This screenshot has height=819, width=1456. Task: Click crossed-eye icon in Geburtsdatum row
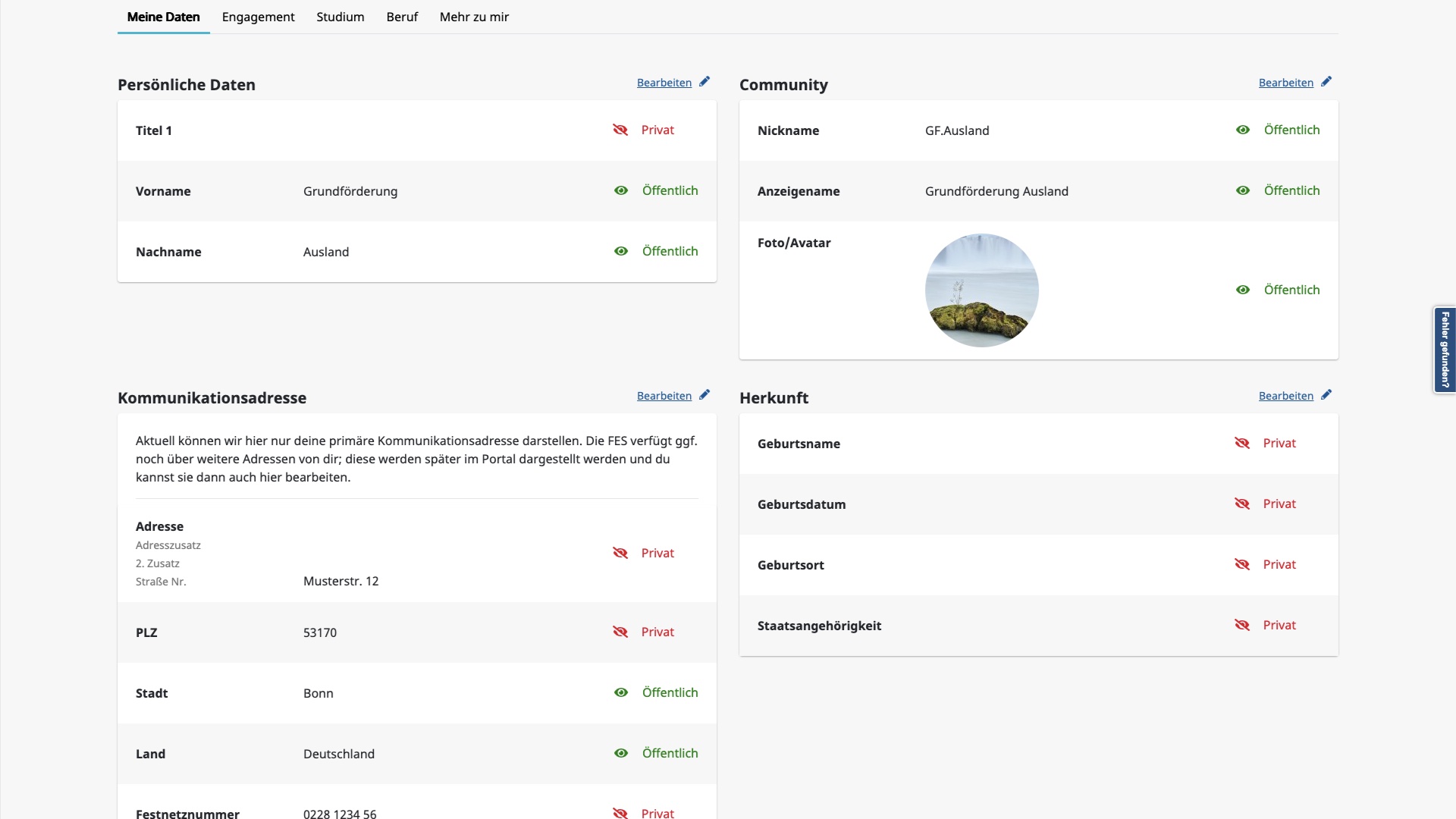point(1242,504)
